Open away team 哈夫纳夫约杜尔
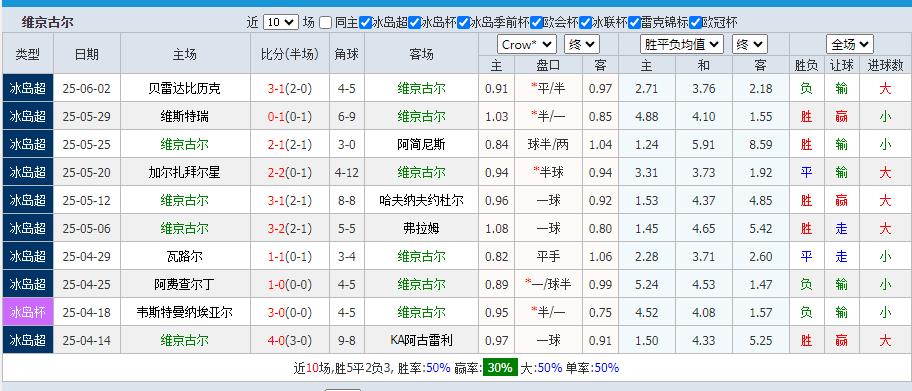The height and width of the screenshot is (391, 912). point(421,200)
